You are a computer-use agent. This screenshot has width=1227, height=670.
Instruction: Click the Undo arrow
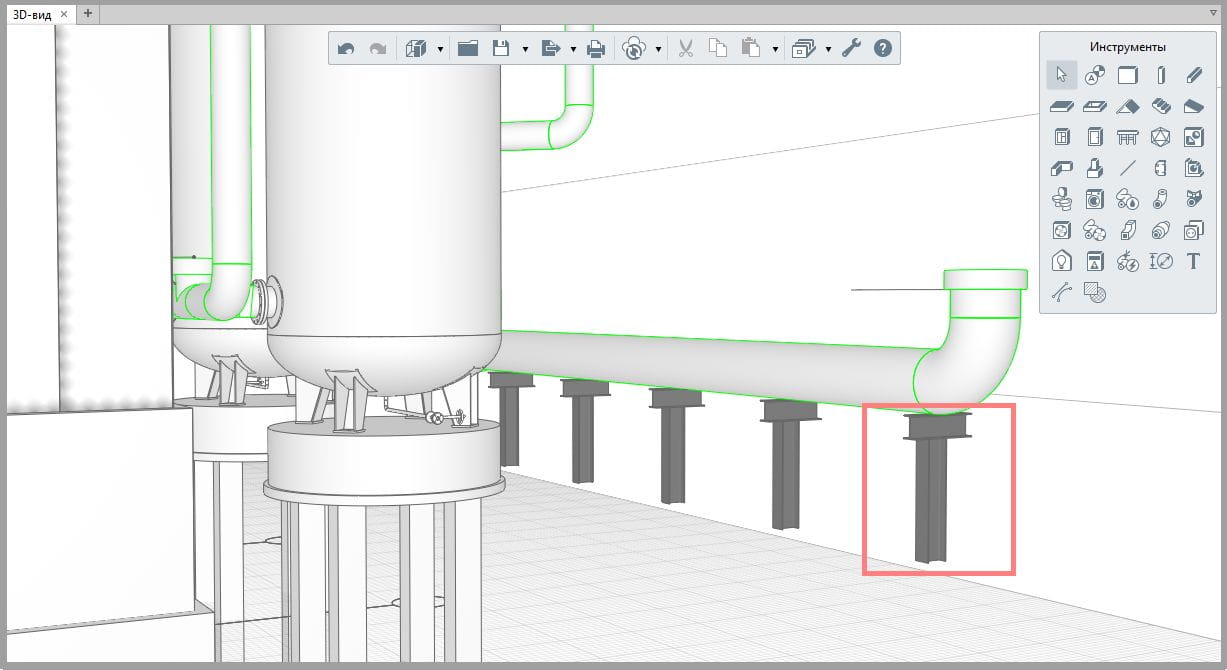coord(346,48)
